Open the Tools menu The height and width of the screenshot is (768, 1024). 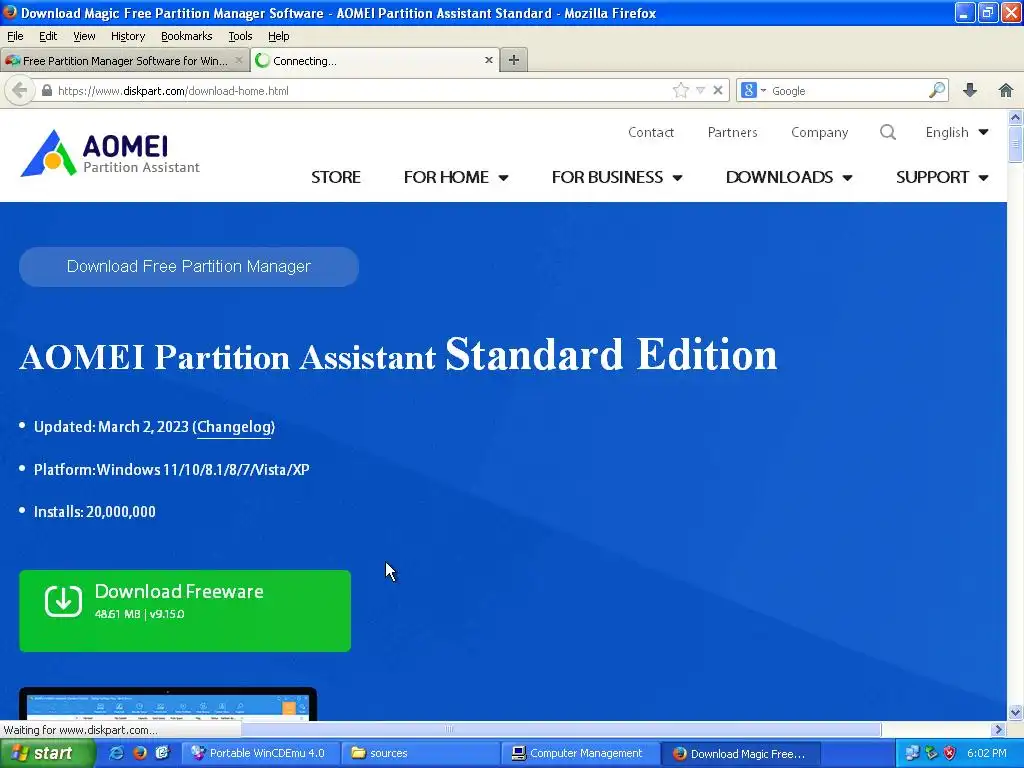(240, 36)
